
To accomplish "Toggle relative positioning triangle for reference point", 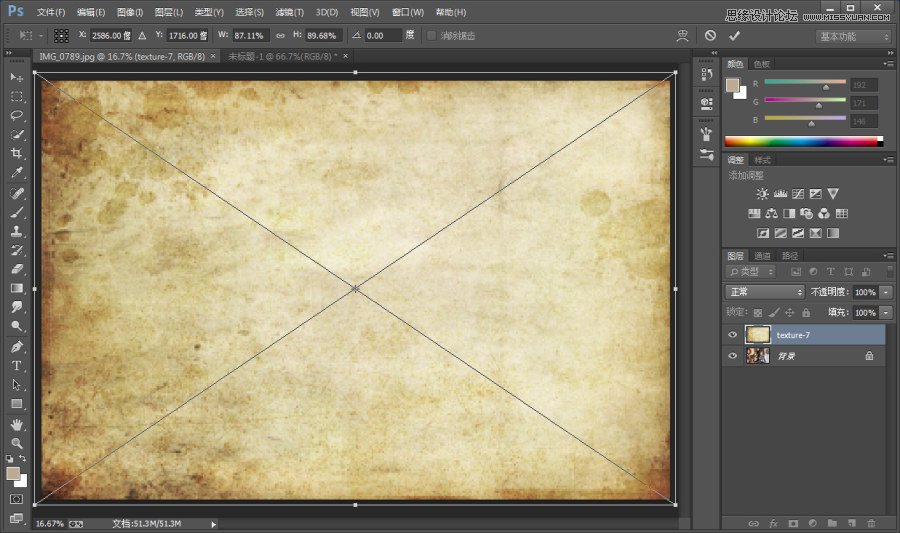I will pos(142,36).
